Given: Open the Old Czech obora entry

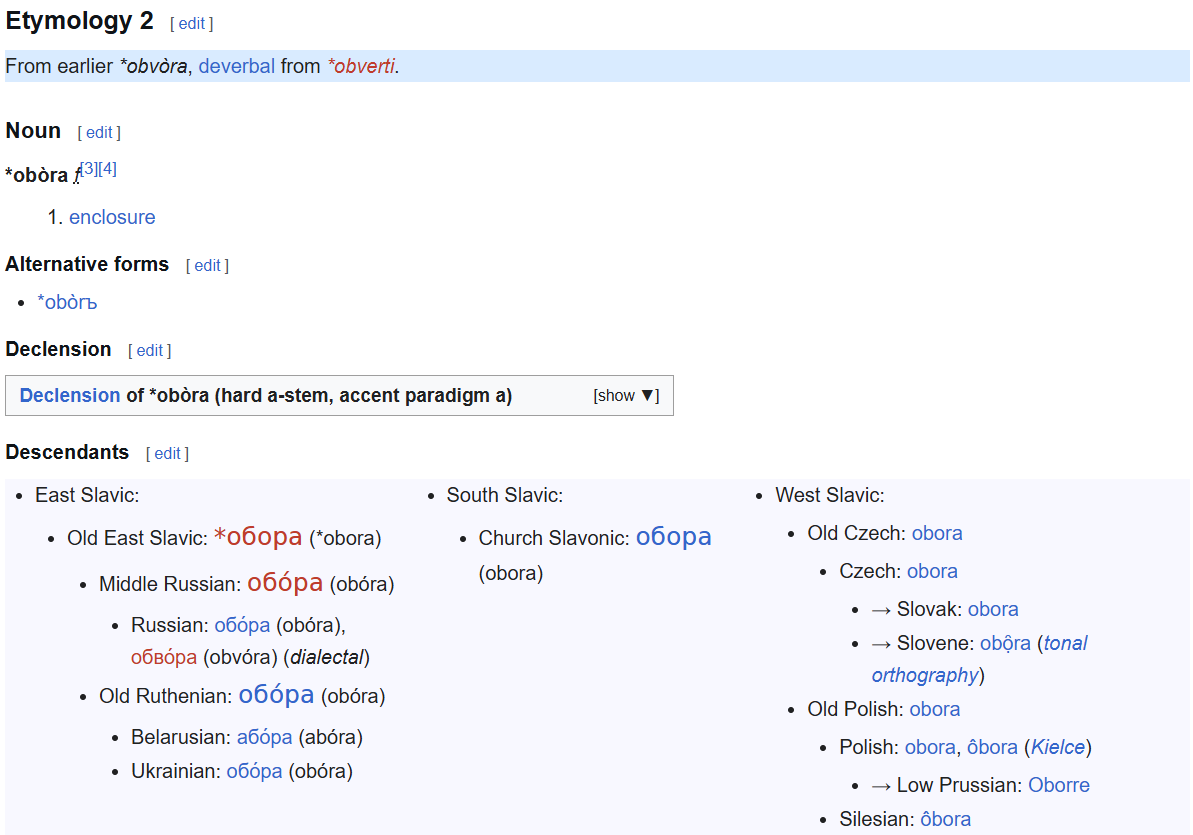Looking at the screenshot, I should 937,534.
